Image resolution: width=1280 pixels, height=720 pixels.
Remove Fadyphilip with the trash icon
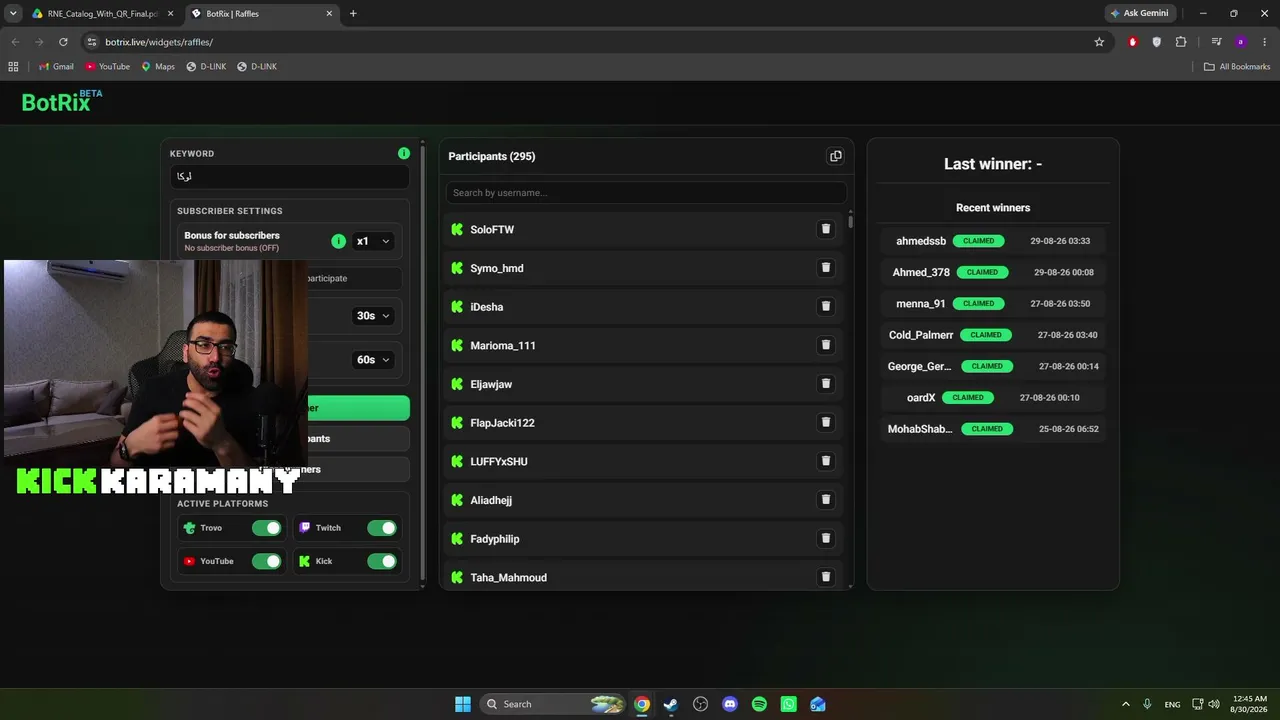[x=826, y=538]
